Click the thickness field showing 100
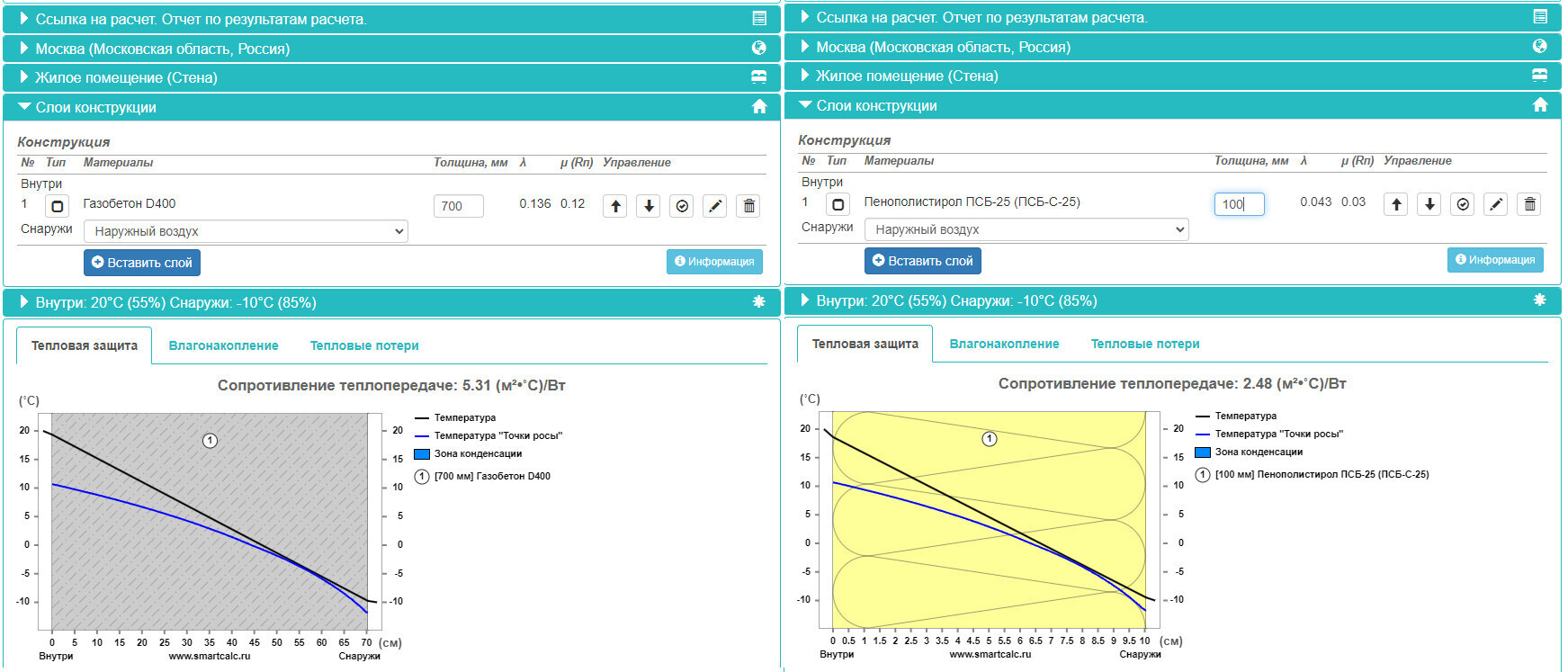Screen dimensions: 1568x672 click(x=1240, y=204)
